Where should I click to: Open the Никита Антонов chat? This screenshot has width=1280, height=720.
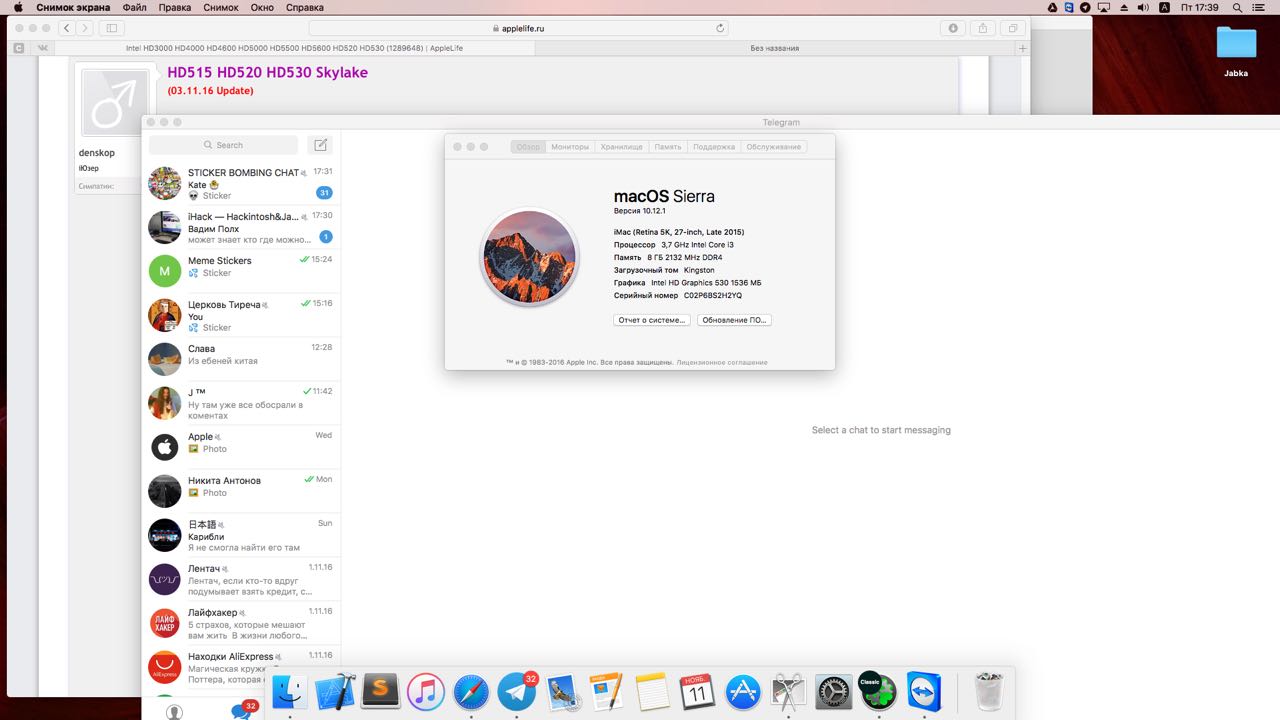tap(241, 491)
